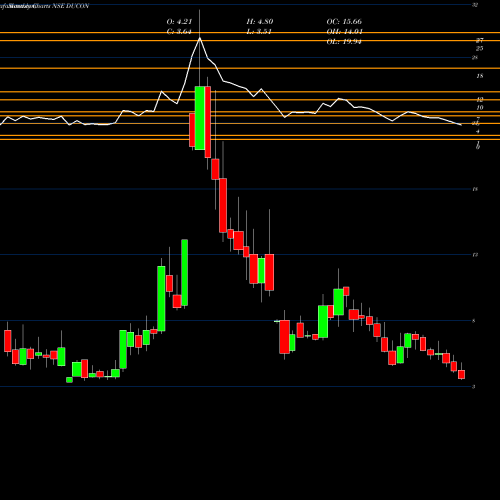Click the peak point of the white line
The width and height of the screenshot is (500, 500).
pyautogui.click(x=200, y=38)
